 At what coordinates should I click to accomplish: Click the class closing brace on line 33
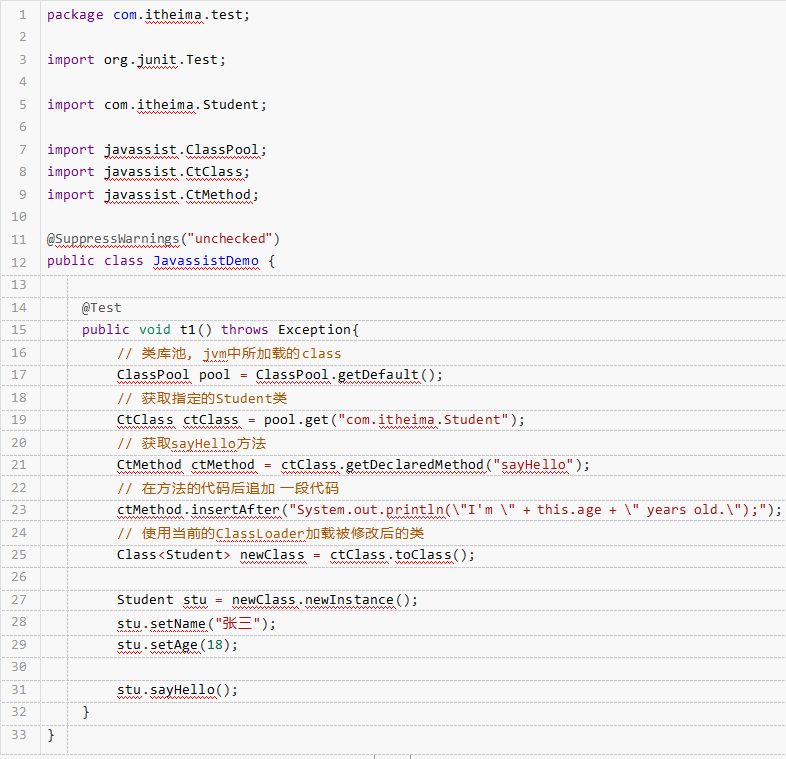tap(51, 735)
